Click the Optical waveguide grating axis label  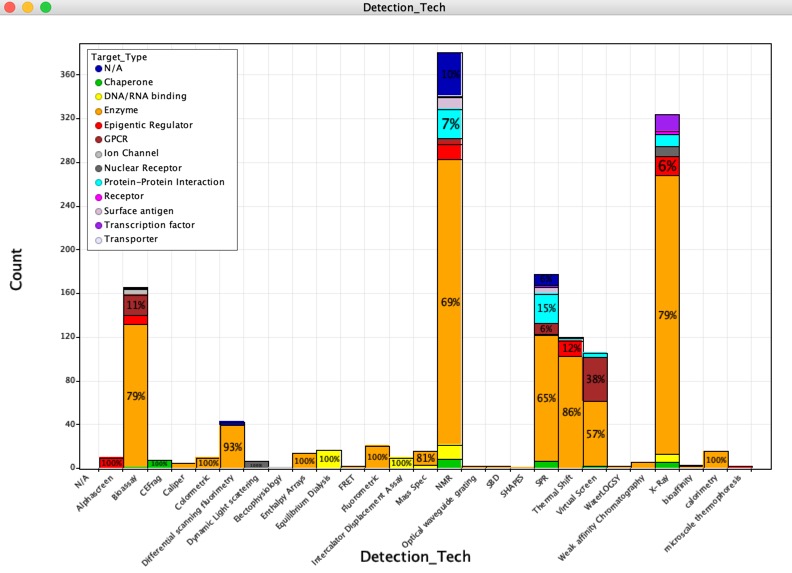pos(439,512)
